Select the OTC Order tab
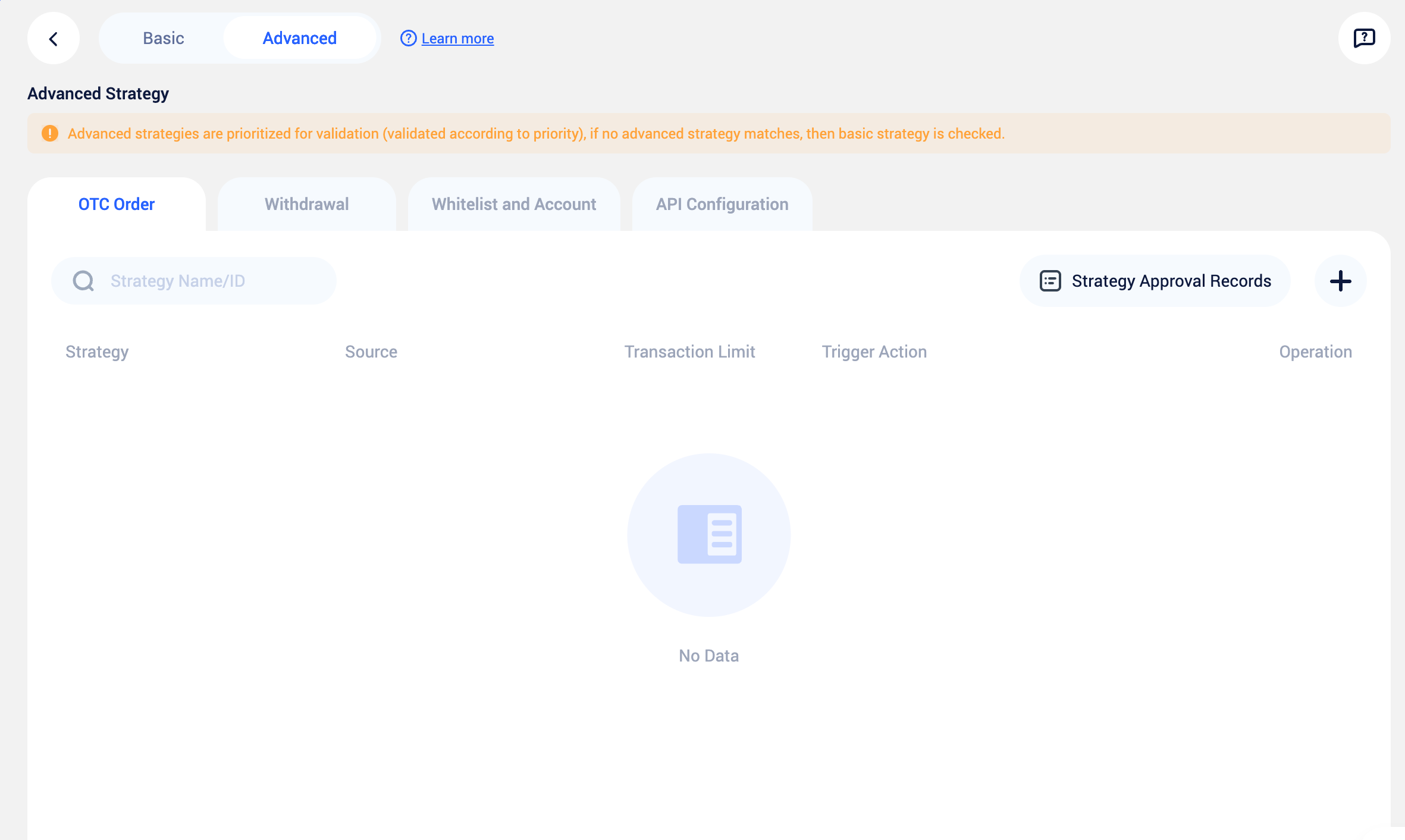Image resolution: width=1405 pixels, height=840 pixels. [117, 204]
